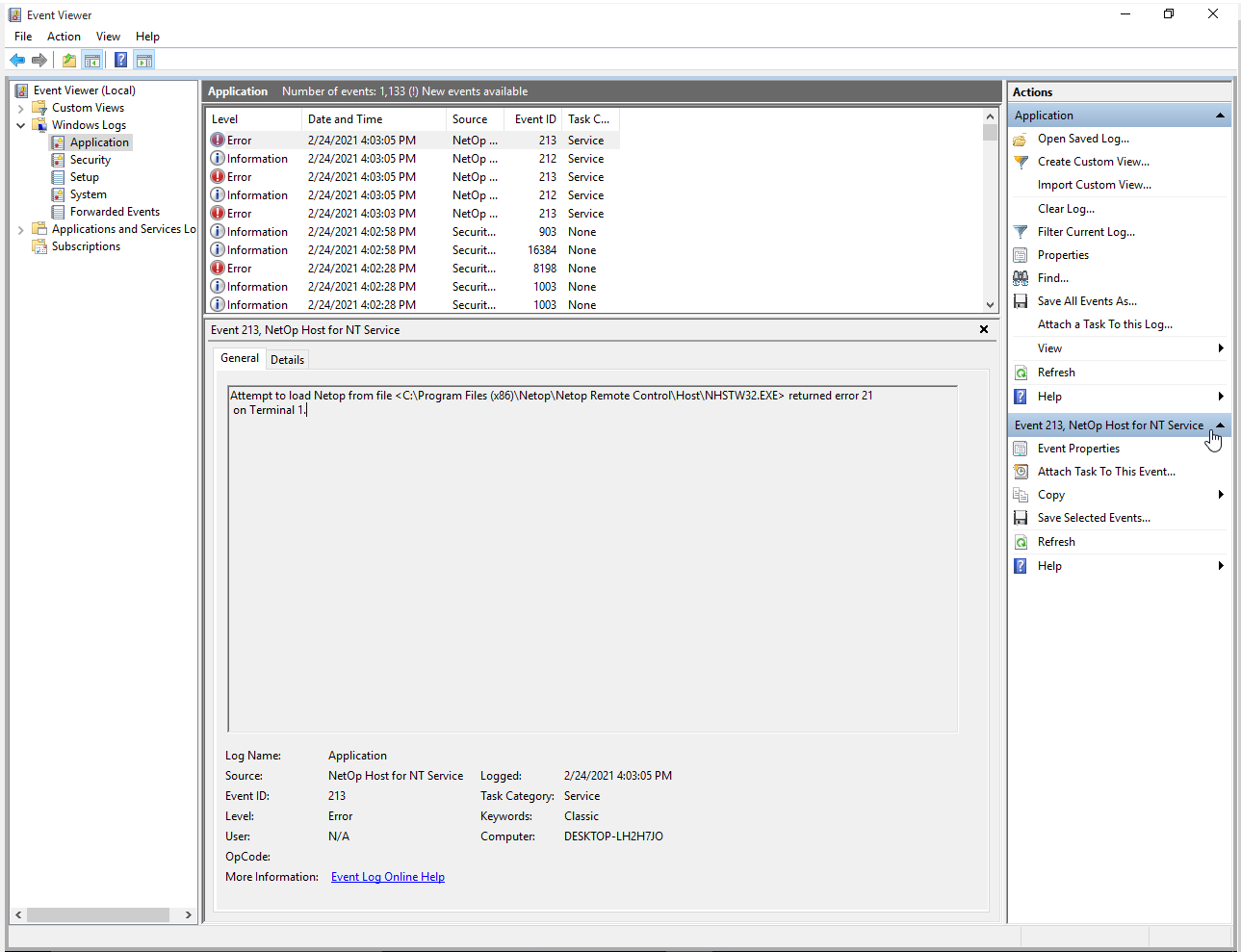Viewport: 1241px width, 952px height.
Task: Select the Setup log in tree
Action: click(84, 177)
